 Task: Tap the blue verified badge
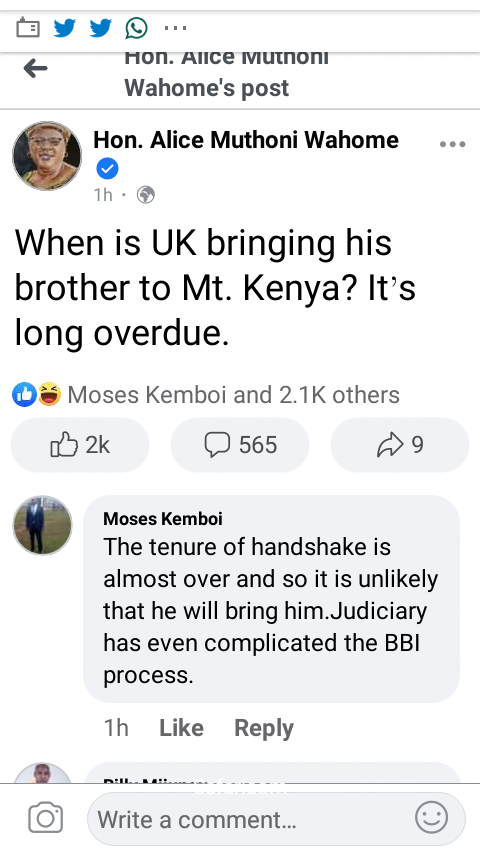pos(107,169)
